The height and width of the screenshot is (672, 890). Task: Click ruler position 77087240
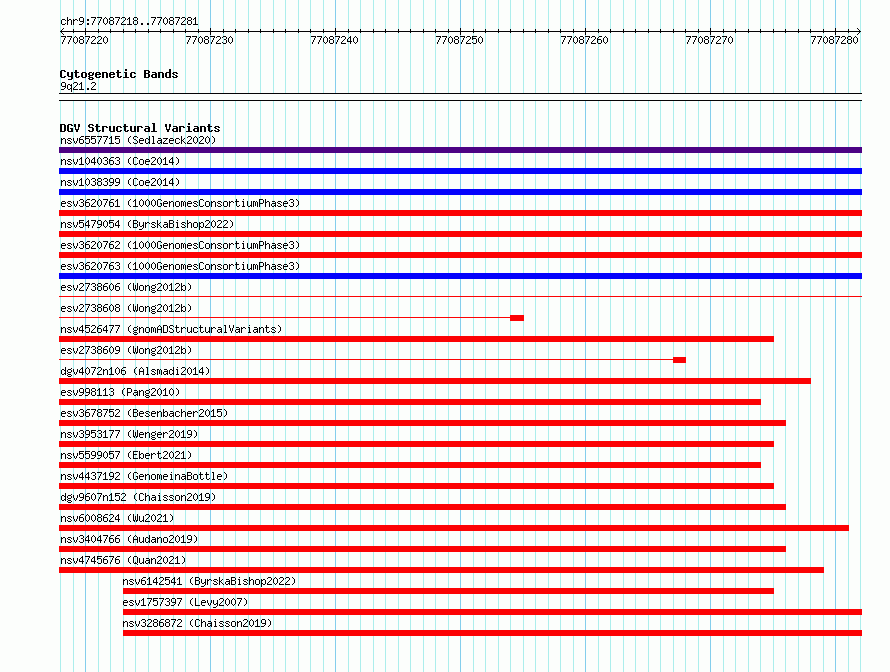pos(334,40)
